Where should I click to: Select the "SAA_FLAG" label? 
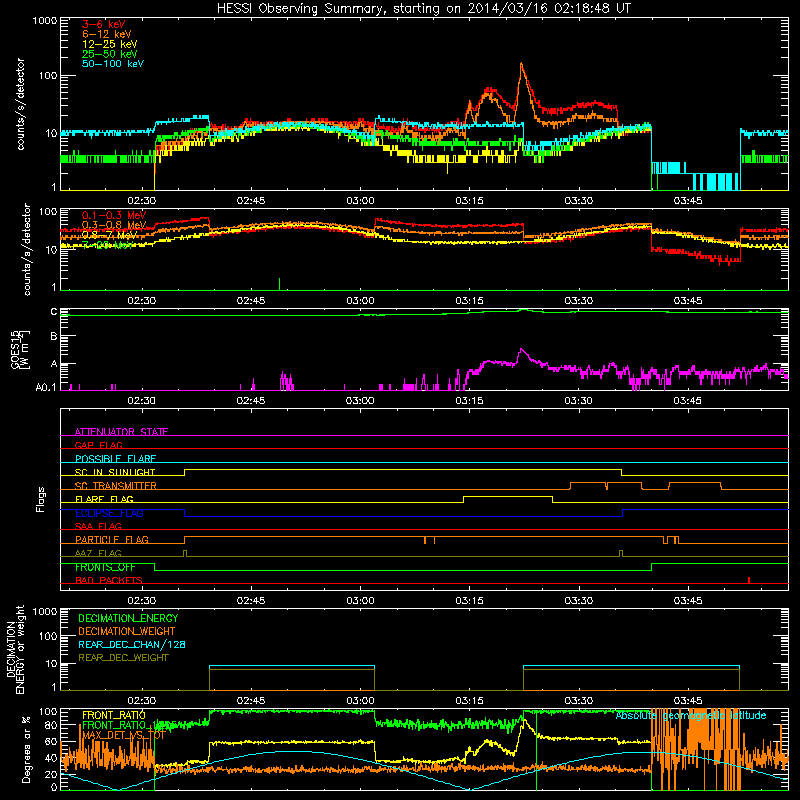pyautogui.click(x=98, y=526)
